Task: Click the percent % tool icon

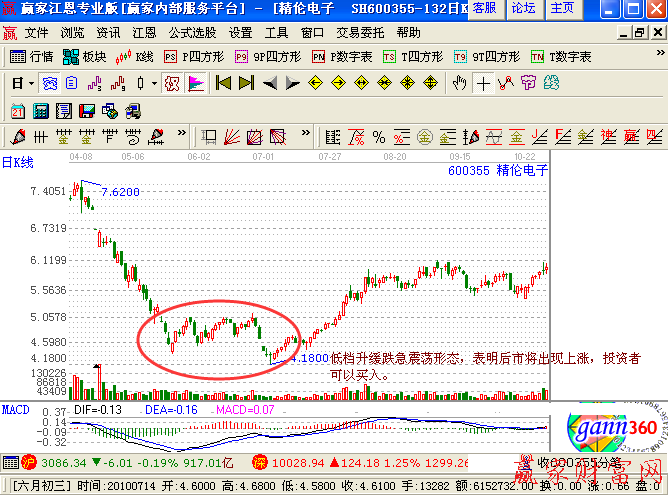Action: tap(379, 137)
